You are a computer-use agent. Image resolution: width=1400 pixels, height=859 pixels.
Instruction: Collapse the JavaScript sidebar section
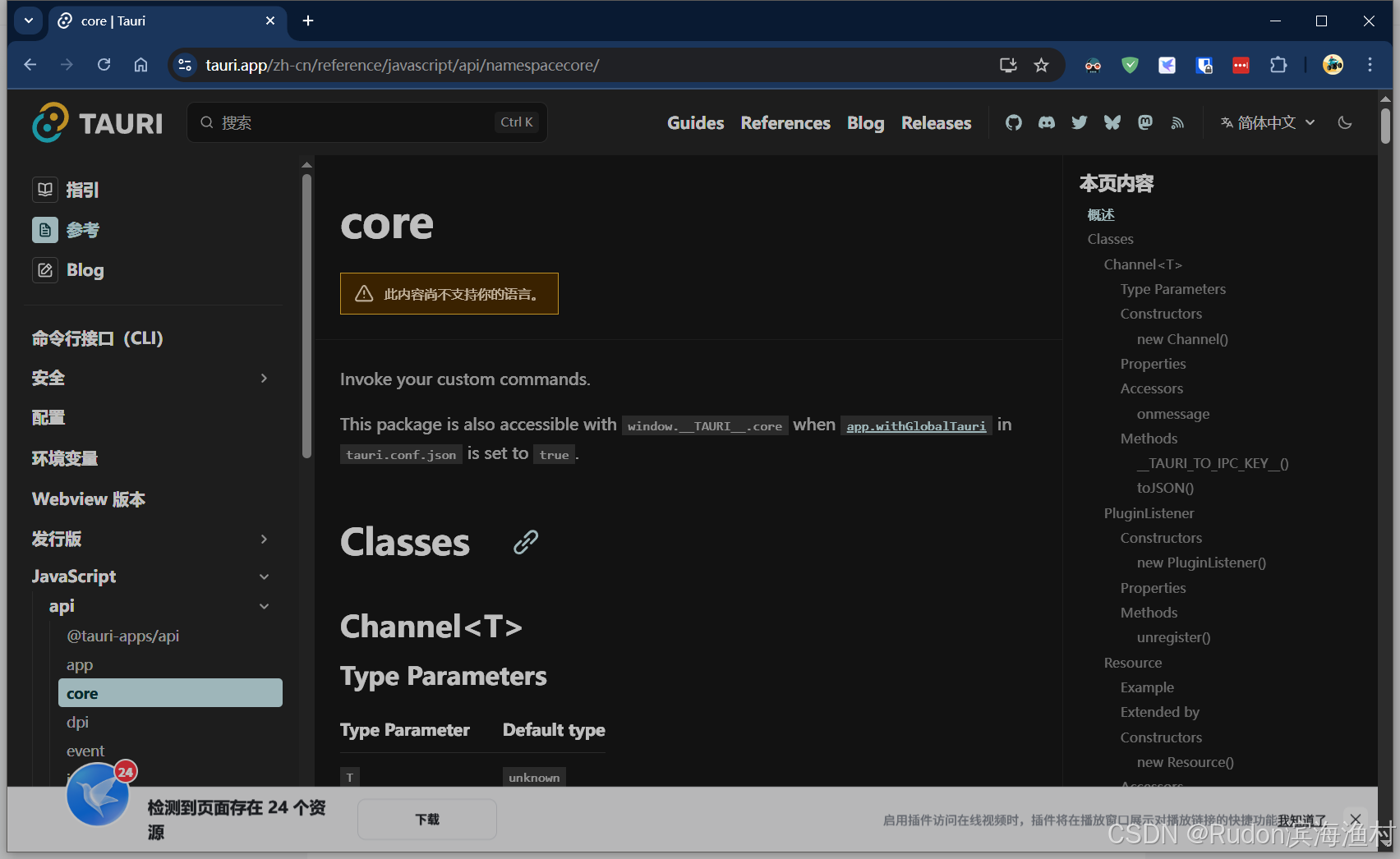[264, 576]
